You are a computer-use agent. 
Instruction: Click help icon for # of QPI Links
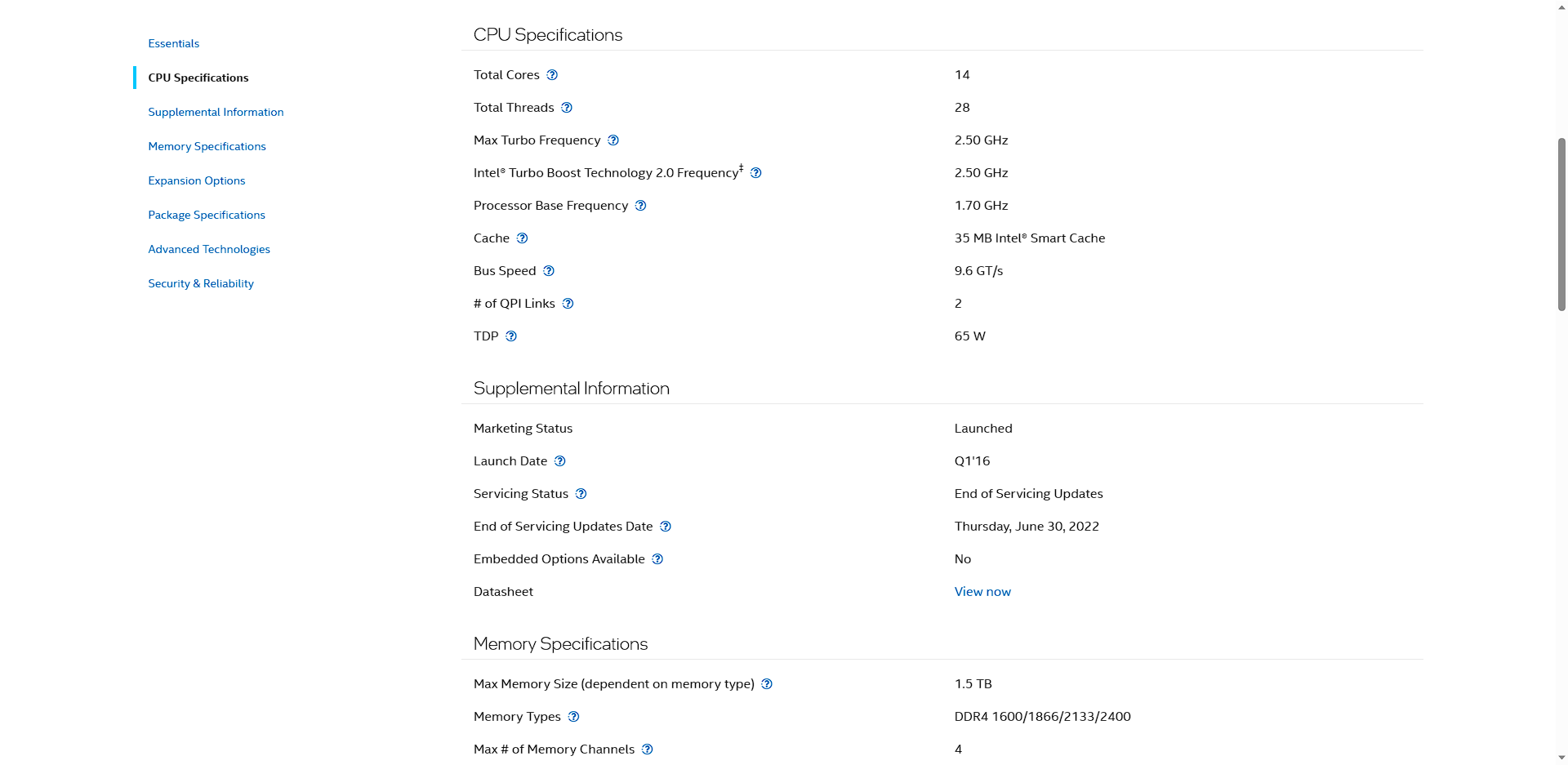coord(568,304)
